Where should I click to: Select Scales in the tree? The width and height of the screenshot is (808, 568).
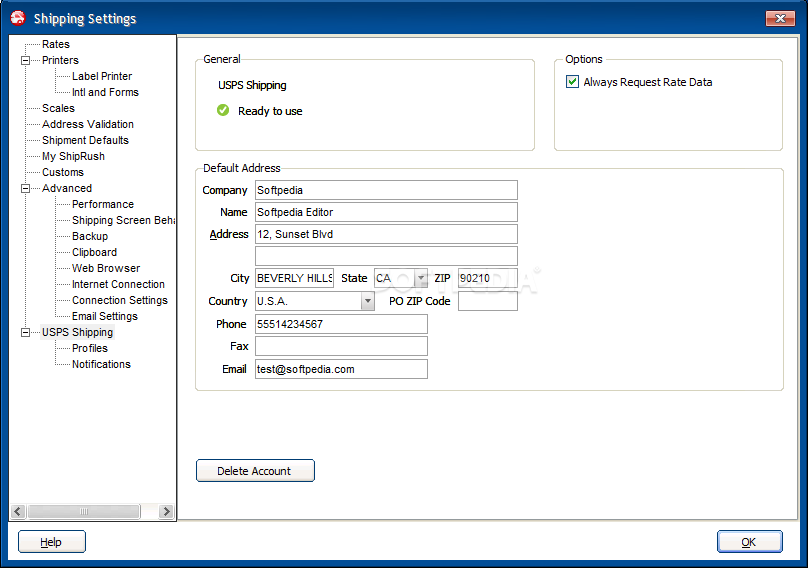coord(58,108)
